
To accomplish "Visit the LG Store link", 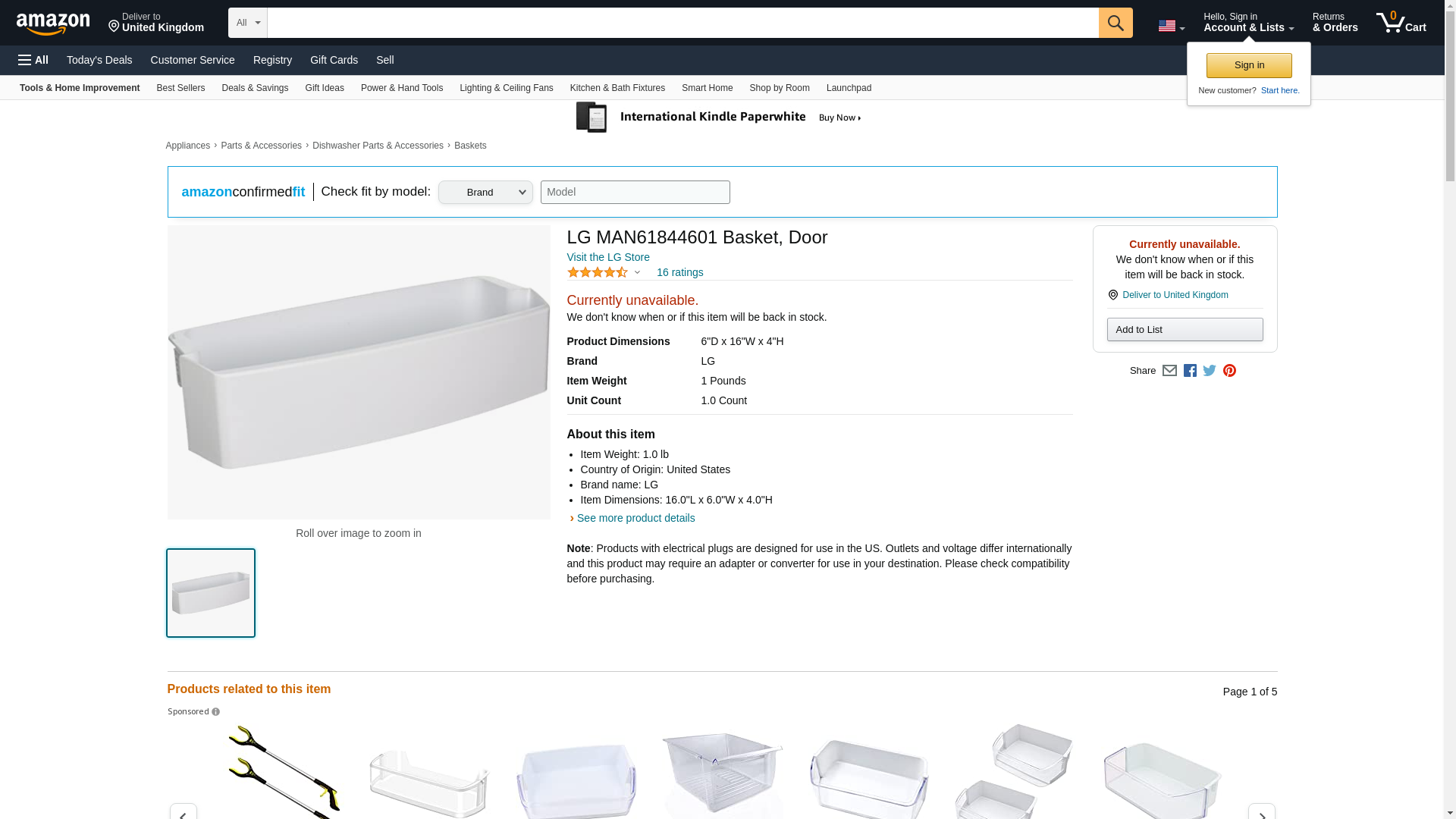I will point(608,257).
